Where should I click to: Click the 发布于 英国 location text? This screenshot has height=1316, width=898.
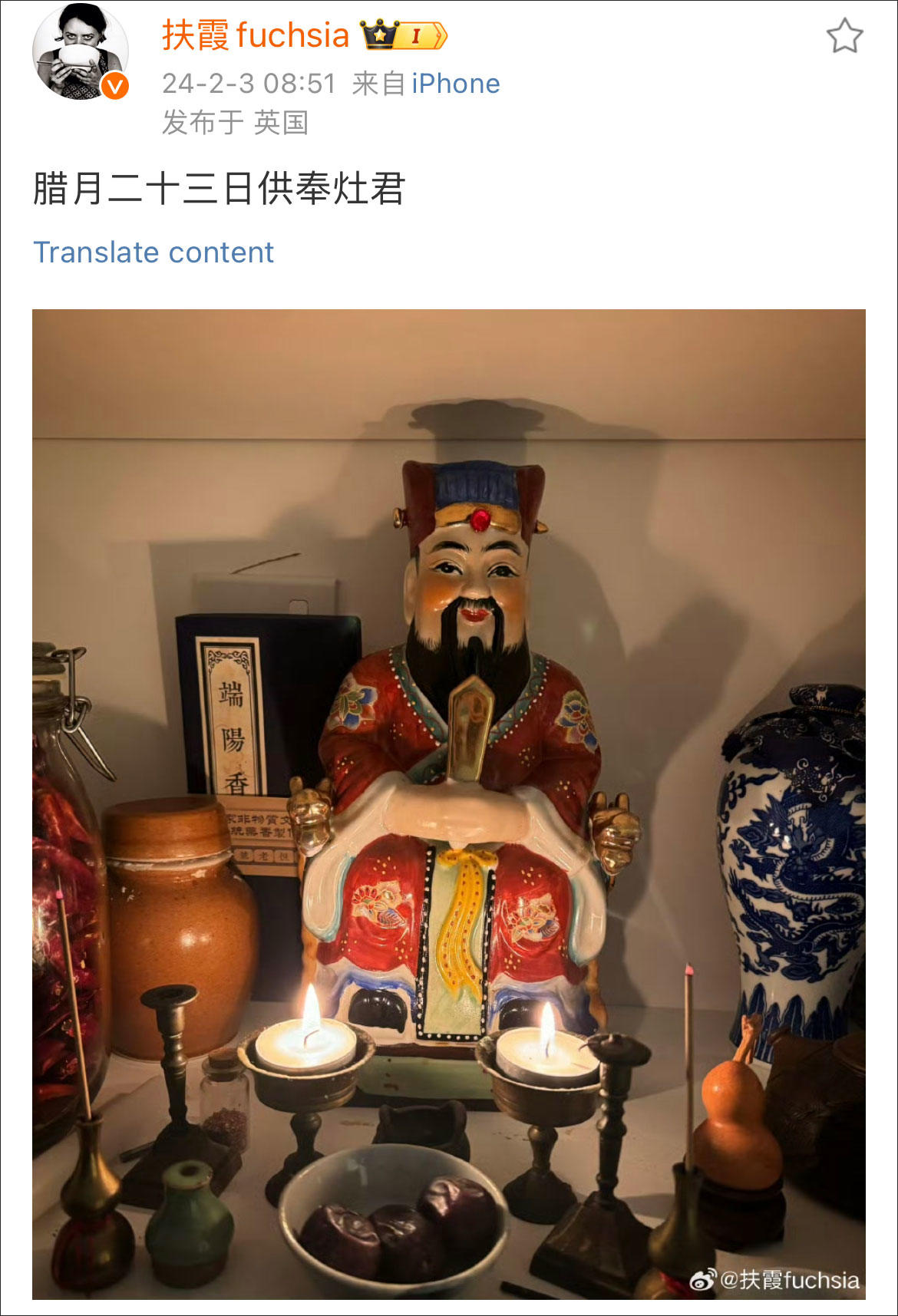pos(235,123)
